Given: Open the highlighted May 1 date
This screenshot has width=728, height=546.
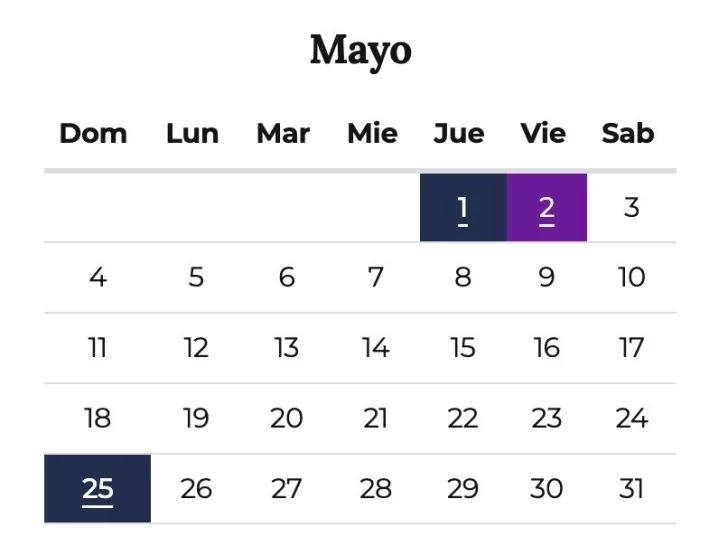Looking at the screenshot, I should pos(463,208).
